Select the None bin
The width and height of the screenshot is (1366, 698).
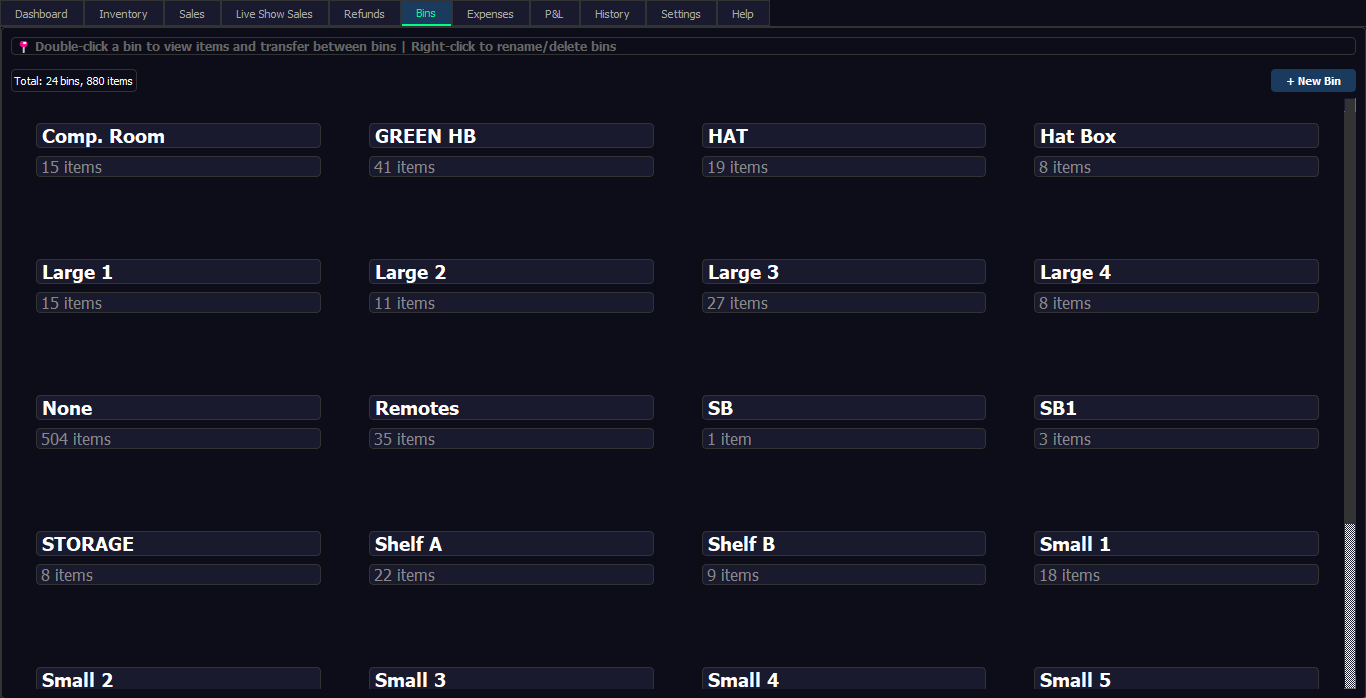178,408
